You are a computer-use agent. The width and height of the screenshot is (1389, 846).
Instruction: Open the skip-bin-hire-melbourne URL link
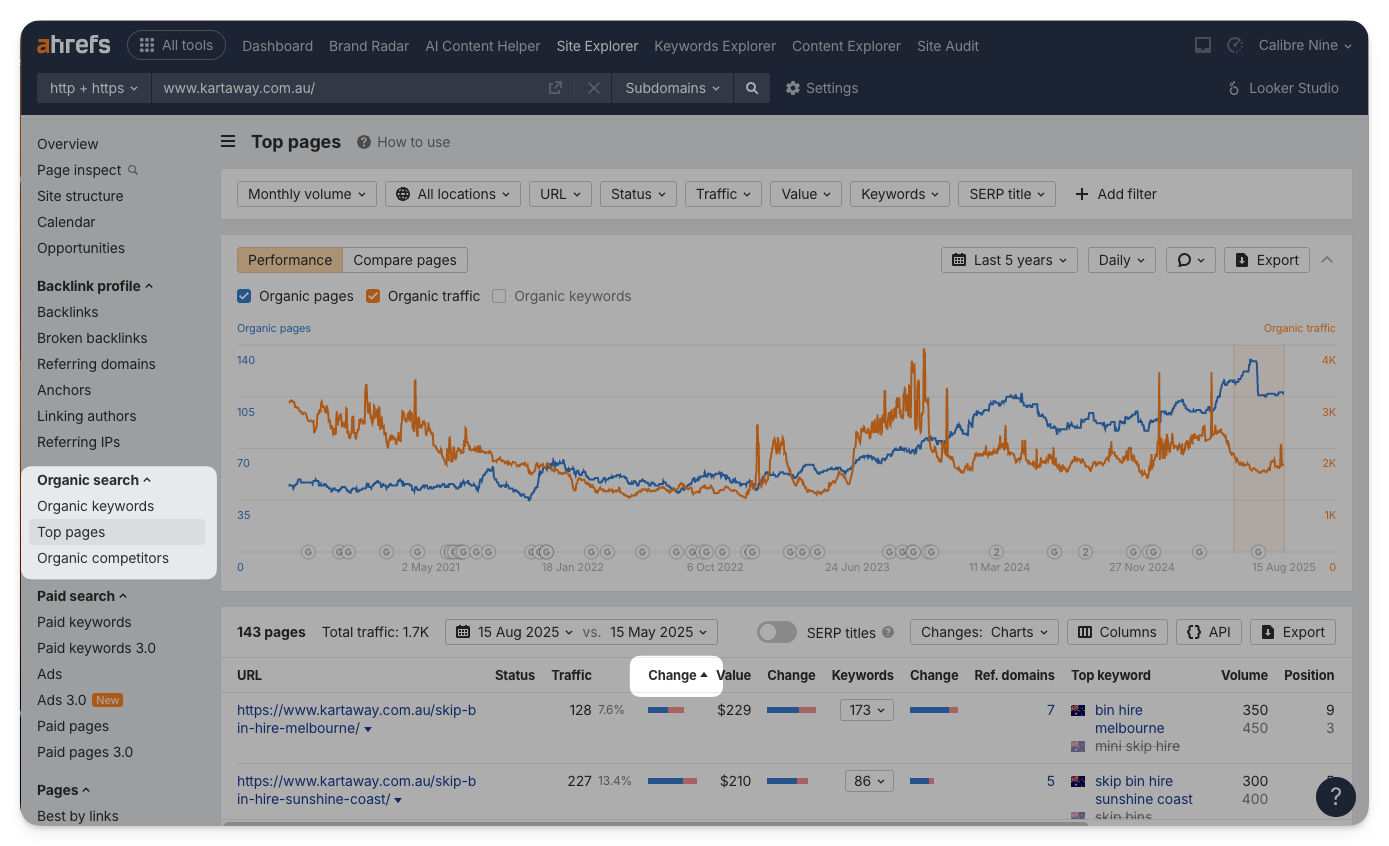tap(356, 719)
